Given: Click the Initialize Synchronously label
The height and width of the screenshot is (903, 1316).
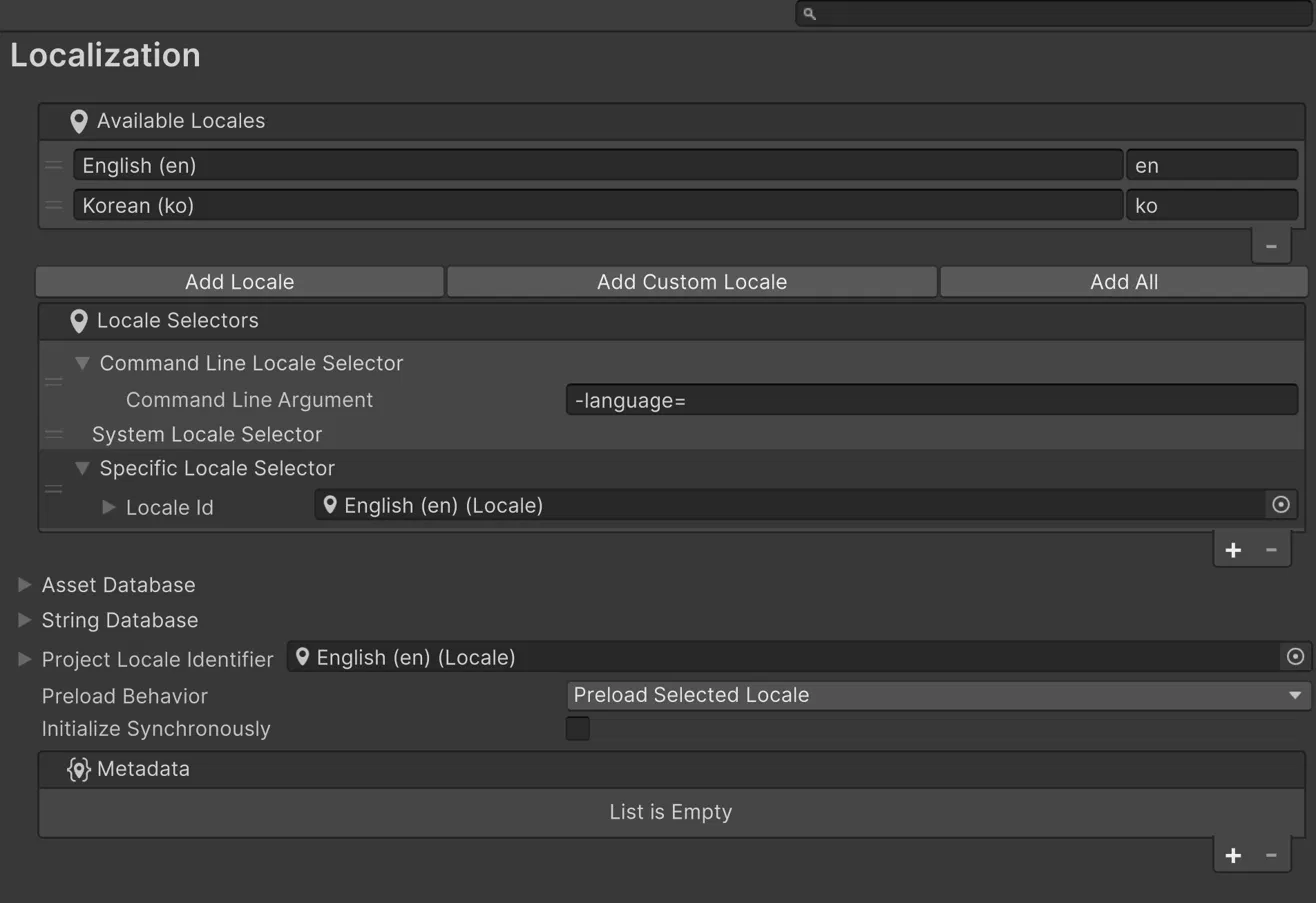Looking at the screenshot, I should coord(156,729).
